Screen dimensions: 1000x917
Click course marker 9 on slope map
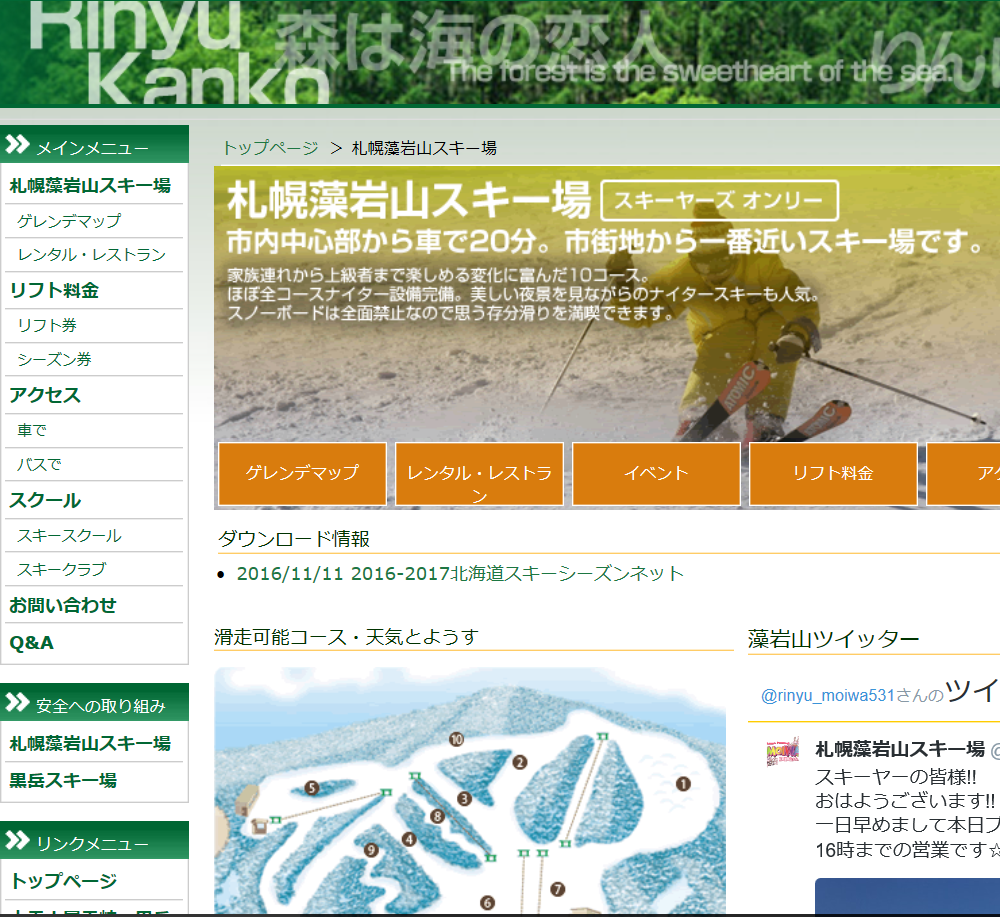pyautogui.click(x=371, y=850)
